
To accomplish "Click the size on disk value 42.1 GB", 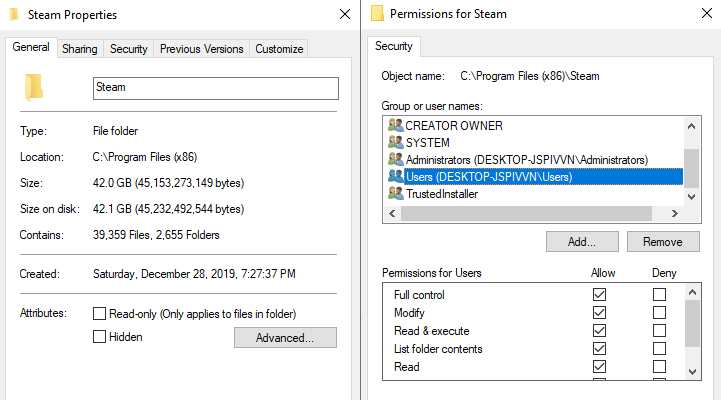I will click(168, 209).
